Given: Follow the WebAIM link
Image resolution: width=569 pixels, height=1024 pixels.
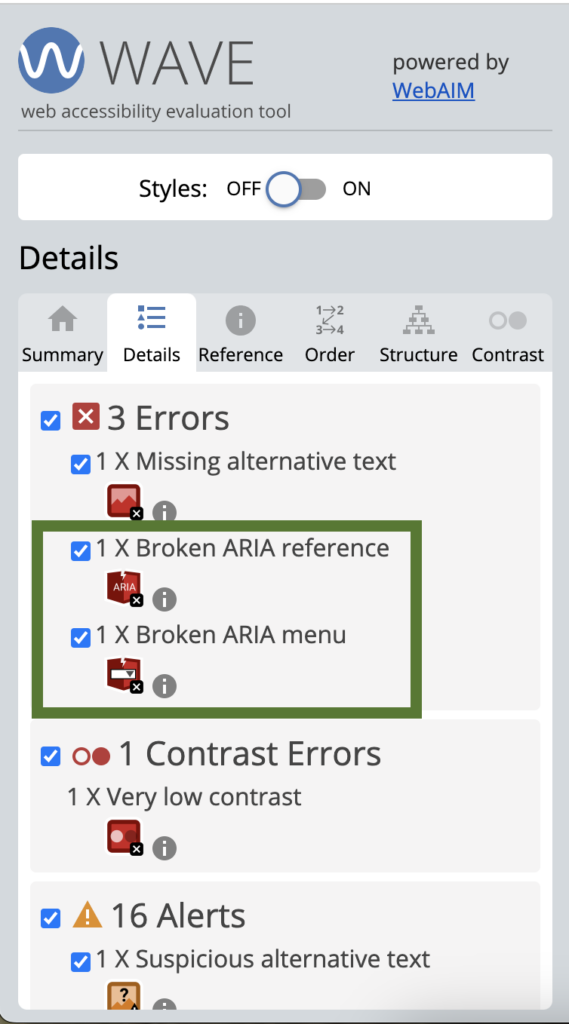Looking at the screenshot, I should pos(433,89).
